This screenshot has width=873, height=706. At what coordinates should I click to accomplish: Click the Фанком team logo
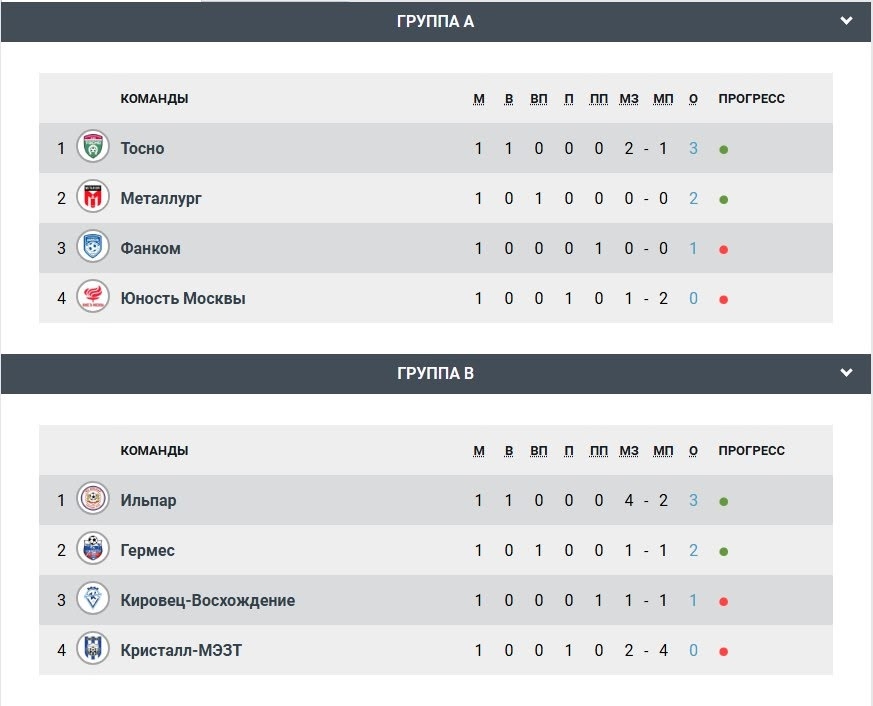coord(93,248)
